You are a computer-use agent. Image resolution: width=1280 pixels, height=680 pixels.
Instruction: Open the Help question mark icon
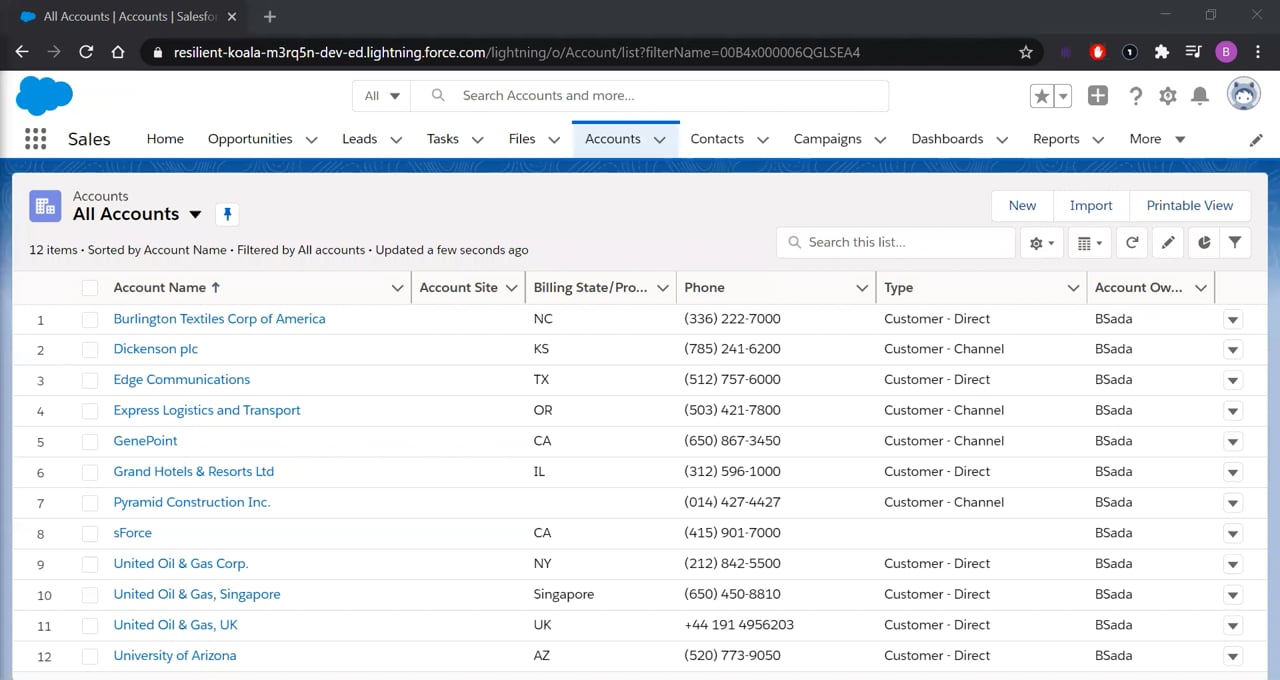[1135, 96]
